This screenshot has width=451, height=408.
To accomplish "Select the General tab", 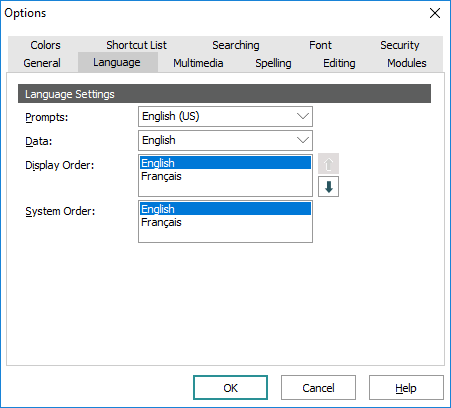I will pyautogui.click(x=42, y=63).
